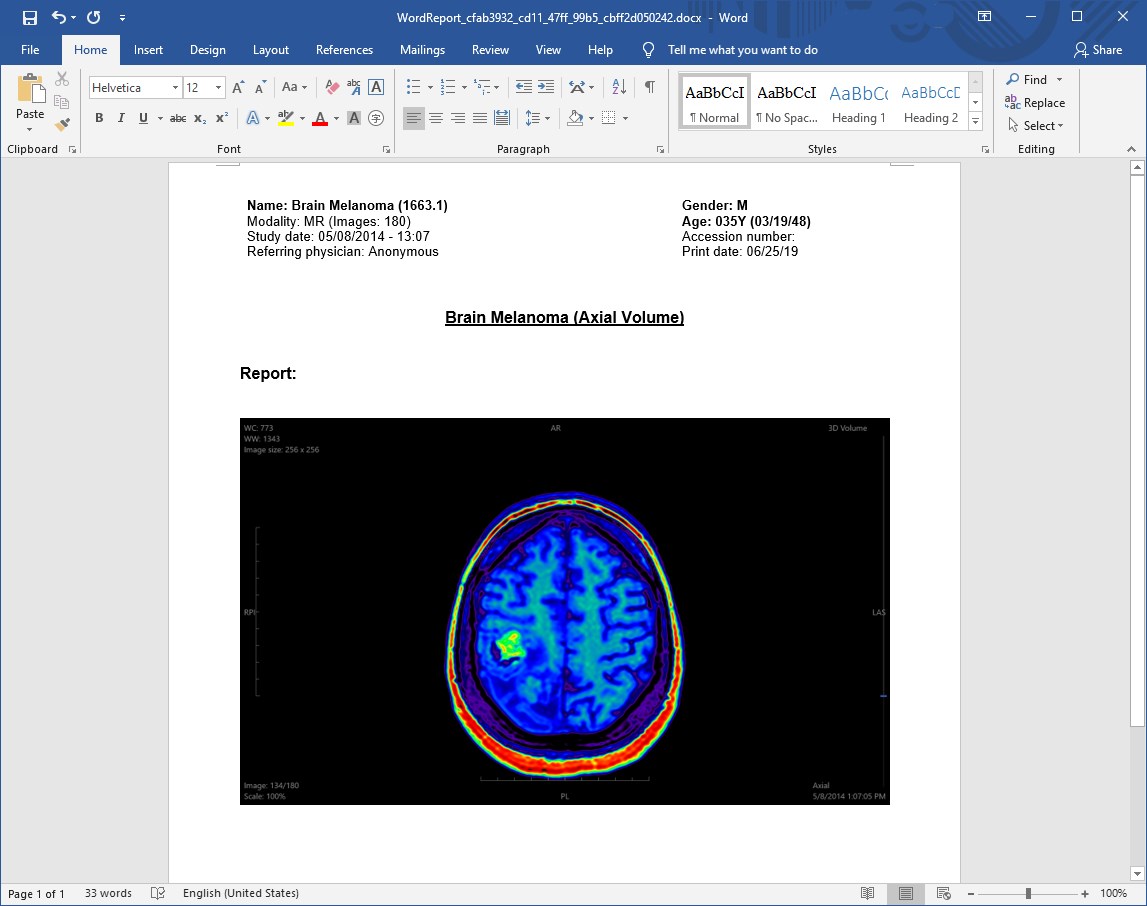Image resolution: width=1147 pixels, height=906 pixels.
Task: Open Ribbon Display Options icon
Action: click(985, 17)
